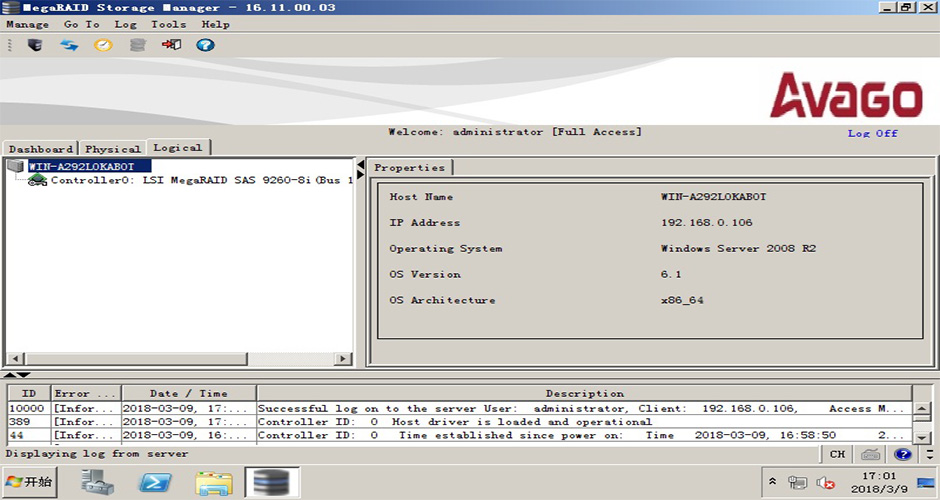
Task: Click log table scroll down arrow
Action: point(921,437)
